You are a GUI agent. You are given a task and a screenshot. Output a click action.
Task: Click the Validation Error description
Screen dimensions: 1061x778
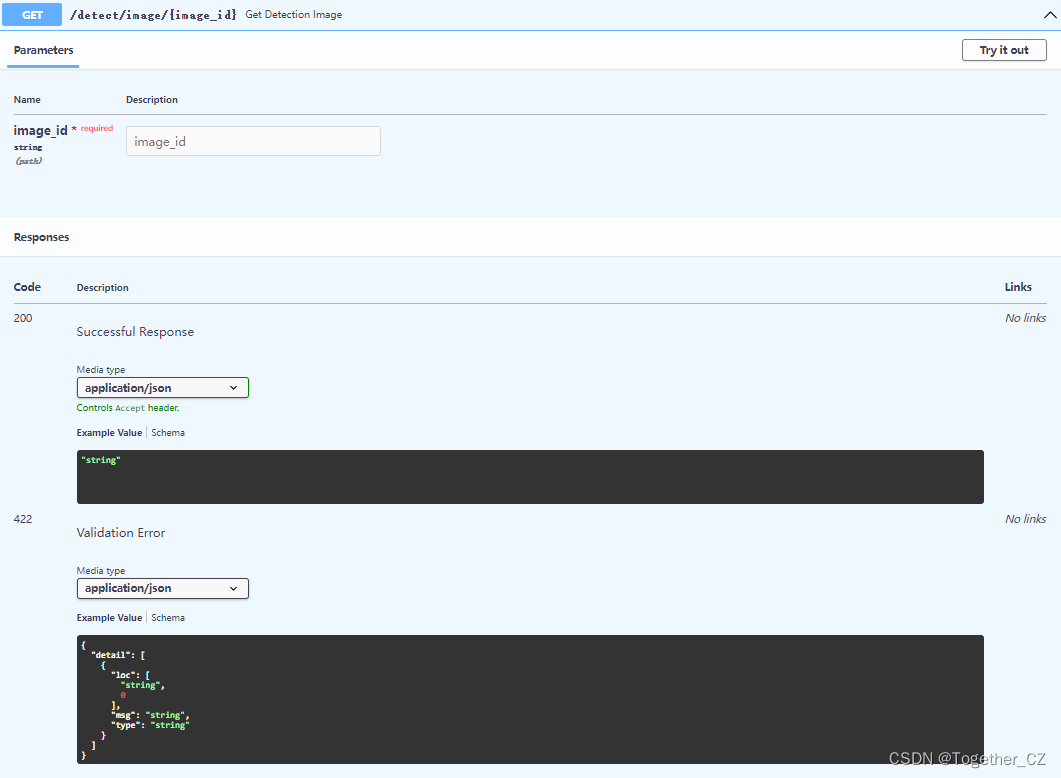(x=120, y=532)
